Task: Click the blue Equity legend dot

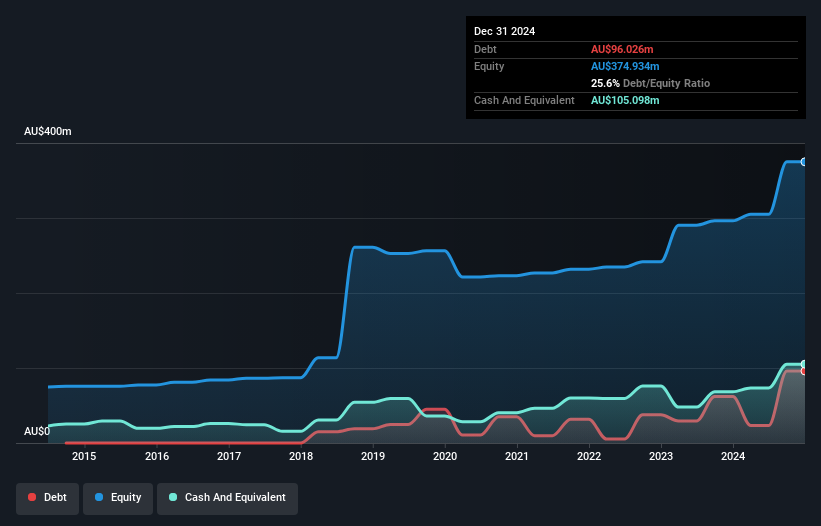Action: [99, 497]
